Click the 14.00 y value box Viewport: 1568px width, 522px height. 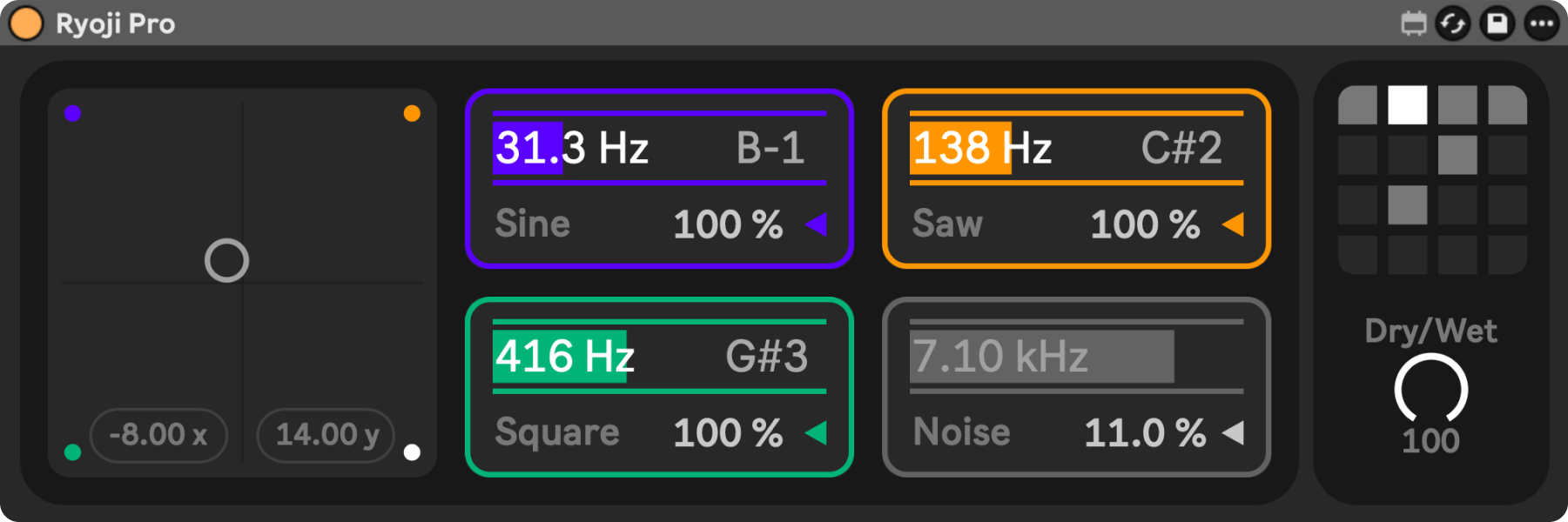pos(326,435)
